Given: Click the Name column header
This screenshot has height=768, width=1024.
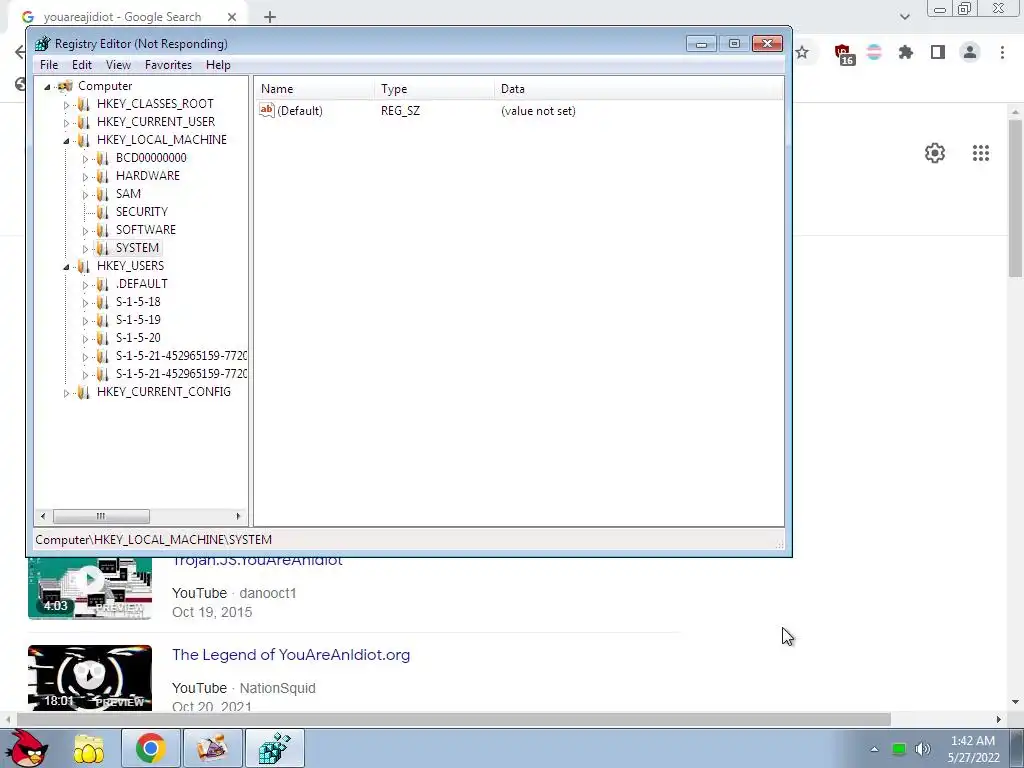Looking at the screenshot, I should click(315, 89).
